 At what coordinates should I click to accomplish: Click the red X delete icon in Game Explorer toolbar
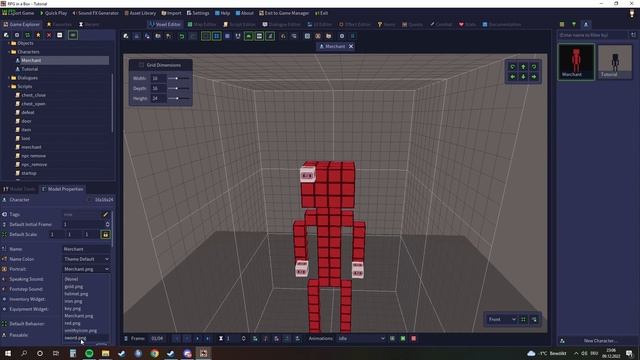click(x=49, y=36)
